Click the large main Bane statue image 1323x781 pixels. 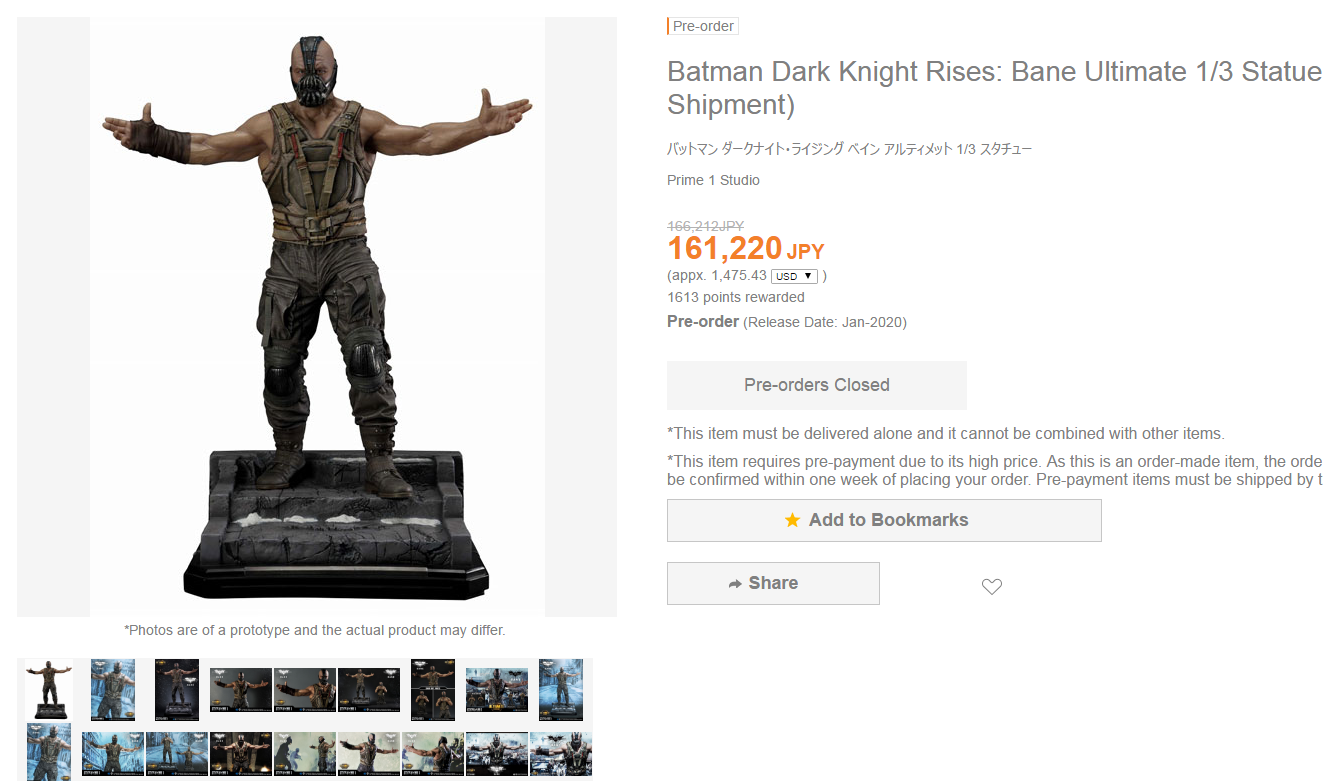(316, 316)
